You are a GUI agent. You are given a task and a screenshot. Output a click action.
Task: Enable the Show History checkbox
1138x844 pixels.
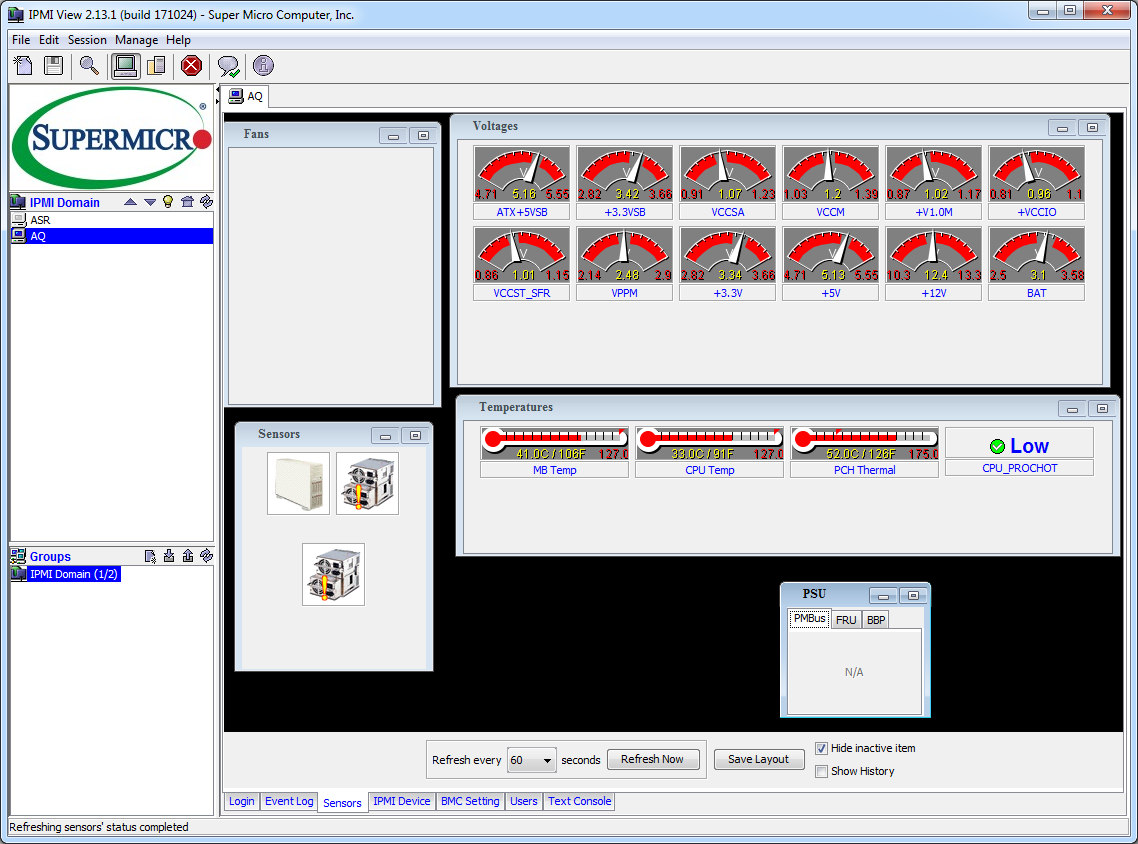[822, 771]
